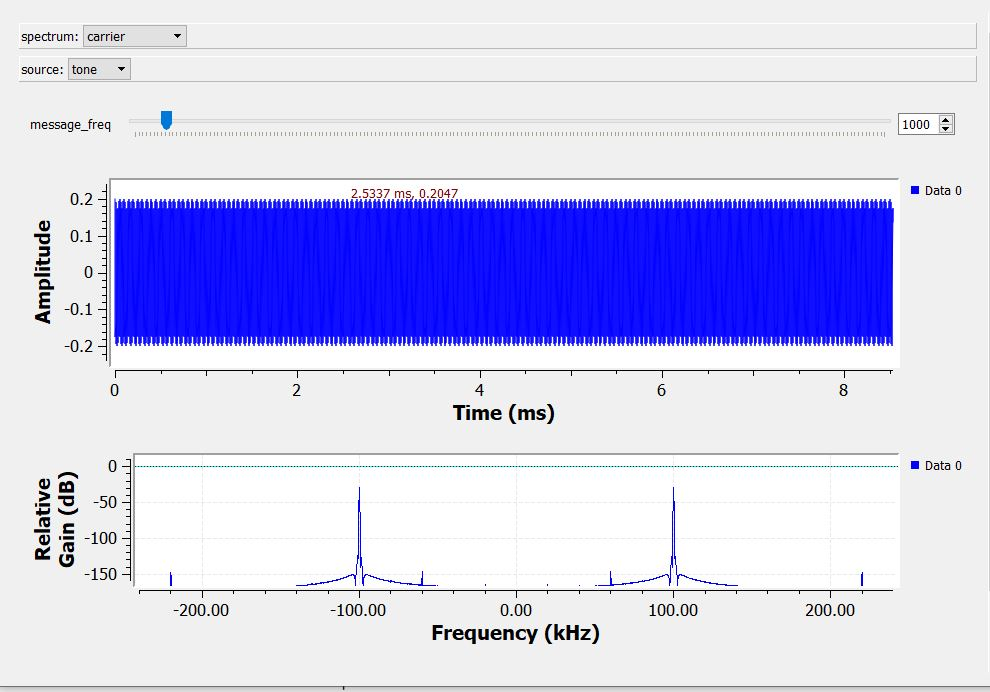Click the cursor readout showing 2.5337 ms
990x692 pixels.
408,192
